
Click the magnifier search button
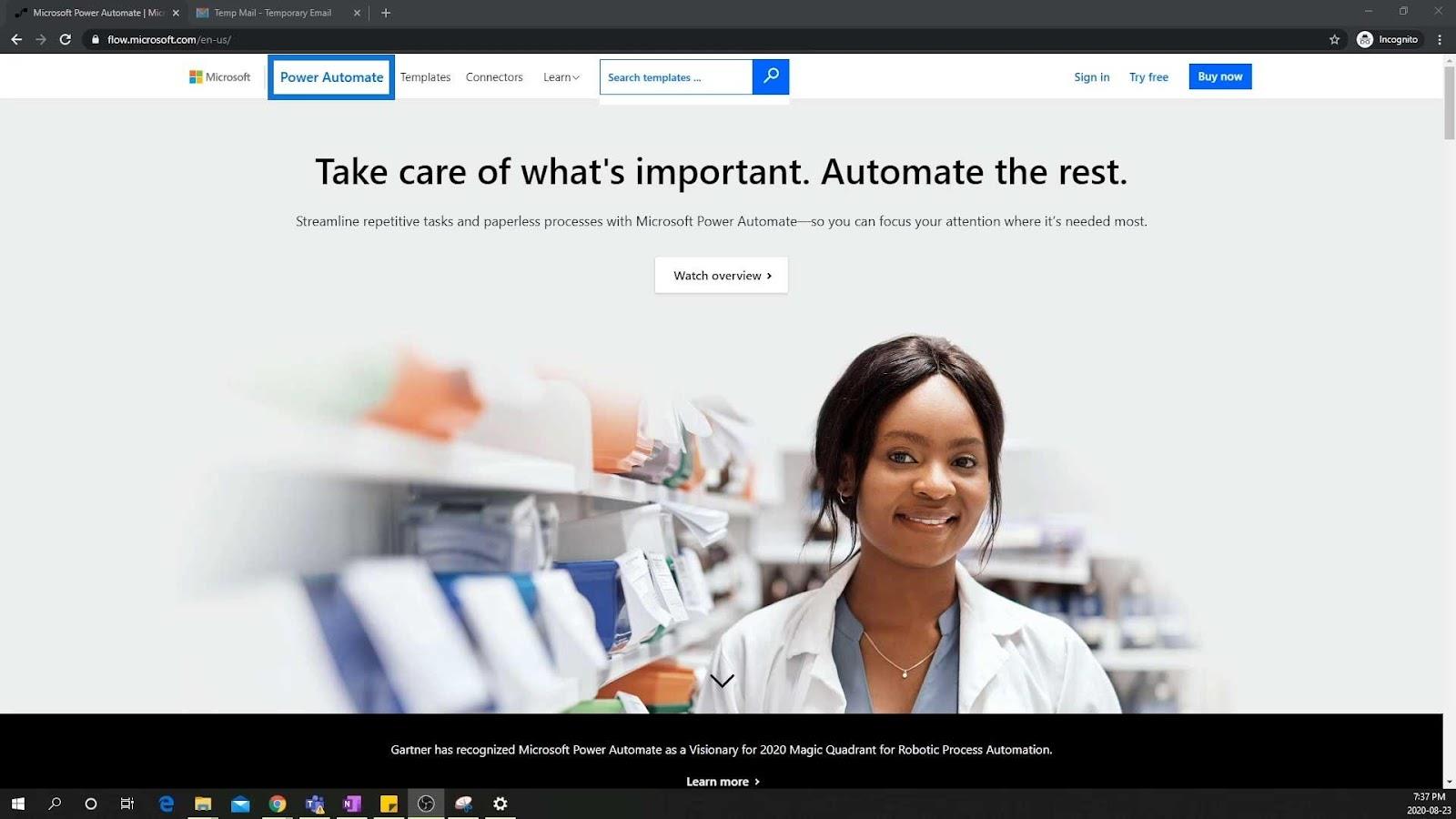tap(771, 76)
